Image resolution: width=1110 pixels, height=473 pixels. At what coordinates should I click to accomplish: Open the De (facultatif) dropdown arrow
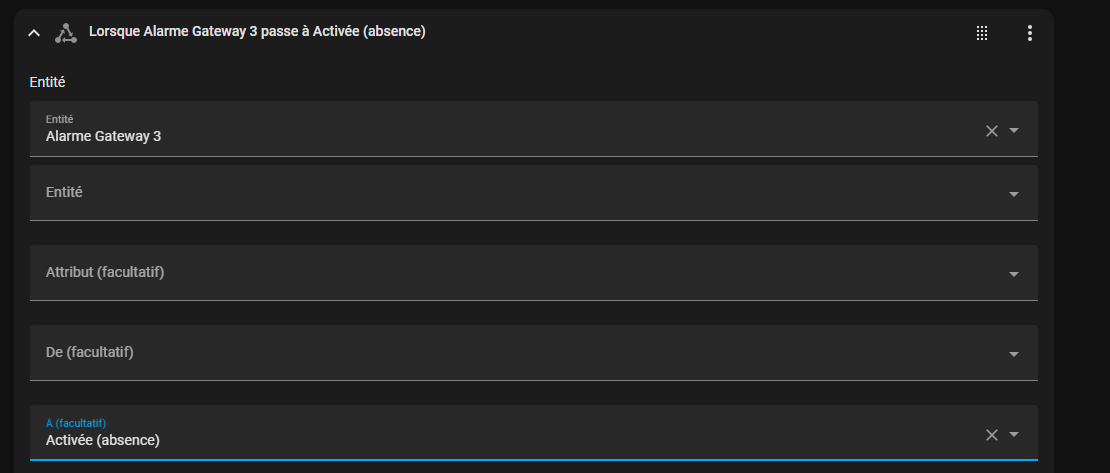click(1014, 354)
